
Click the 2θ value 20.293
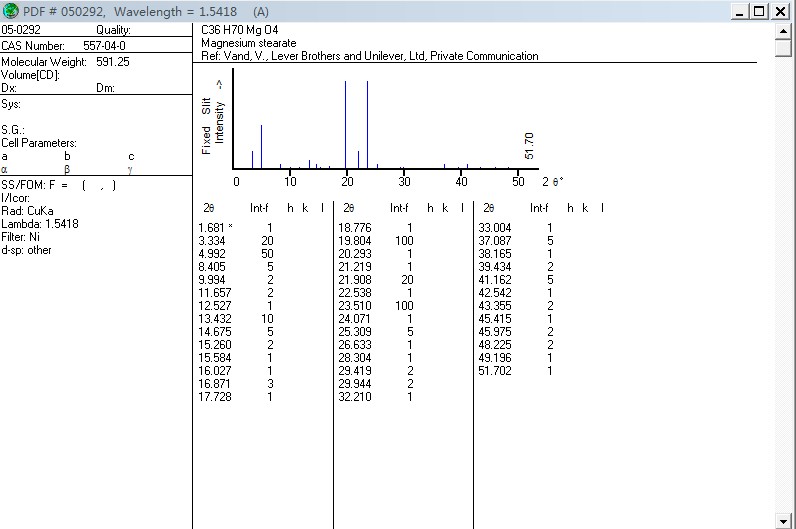tap(355, 254)
